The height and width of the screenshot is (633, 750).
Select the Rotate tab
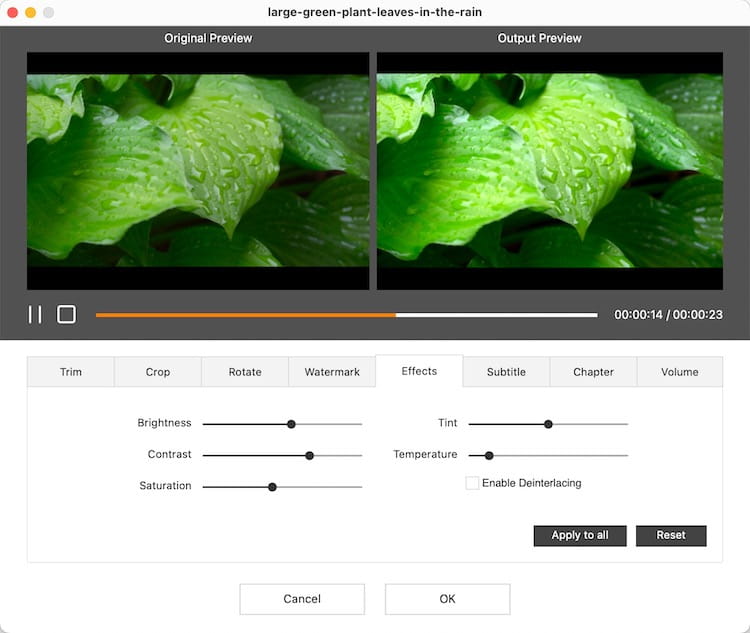tap(245, 372)
